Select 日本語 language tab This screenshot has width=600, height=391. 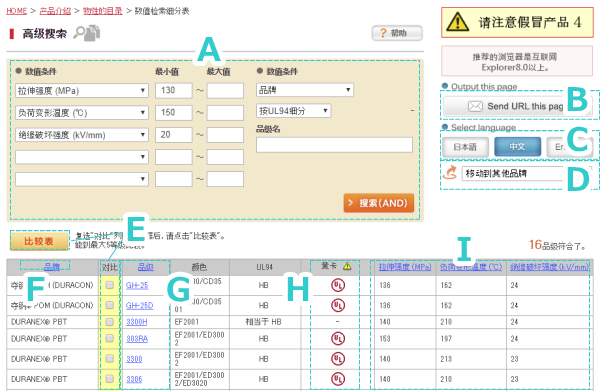pos(465,147)
